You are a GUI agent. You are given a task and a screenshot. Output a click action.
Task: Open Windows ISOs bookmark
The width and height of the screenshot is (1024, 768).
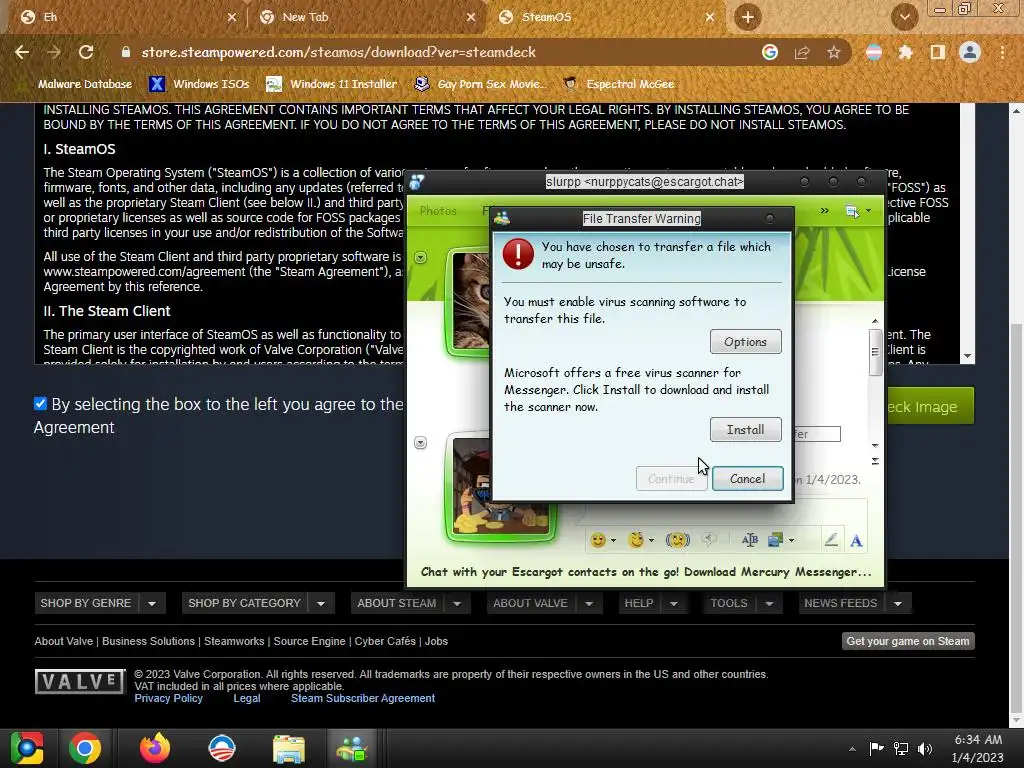(x=199, y=84)
